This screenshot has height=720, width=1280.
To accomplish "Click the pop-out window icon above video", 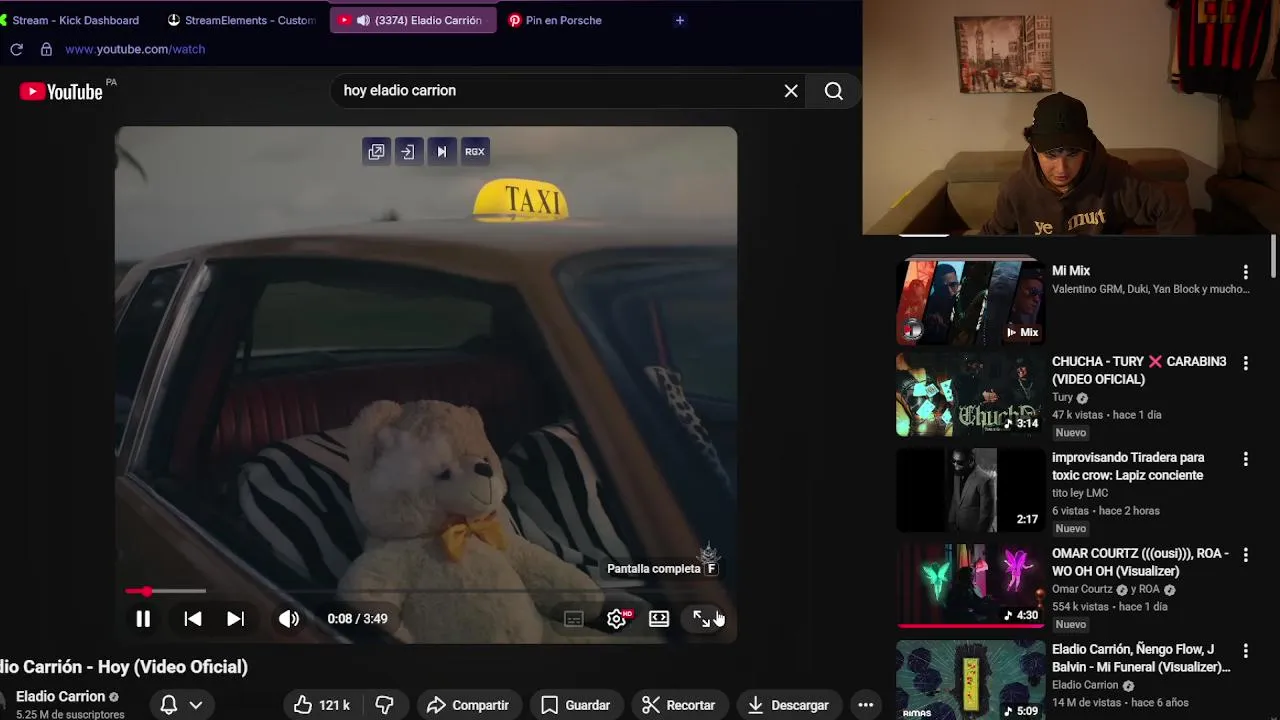I will [x=376, y=152].
